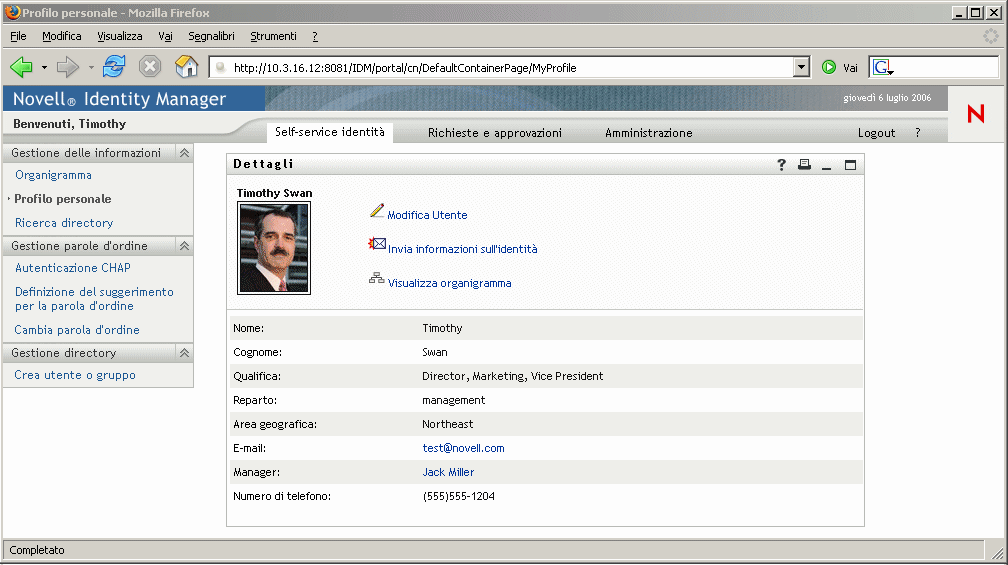Image resolution: width=1008 pixels, height=565 pixels.
Task: Open the Segnalibri menu
Action: coord(211,36)
